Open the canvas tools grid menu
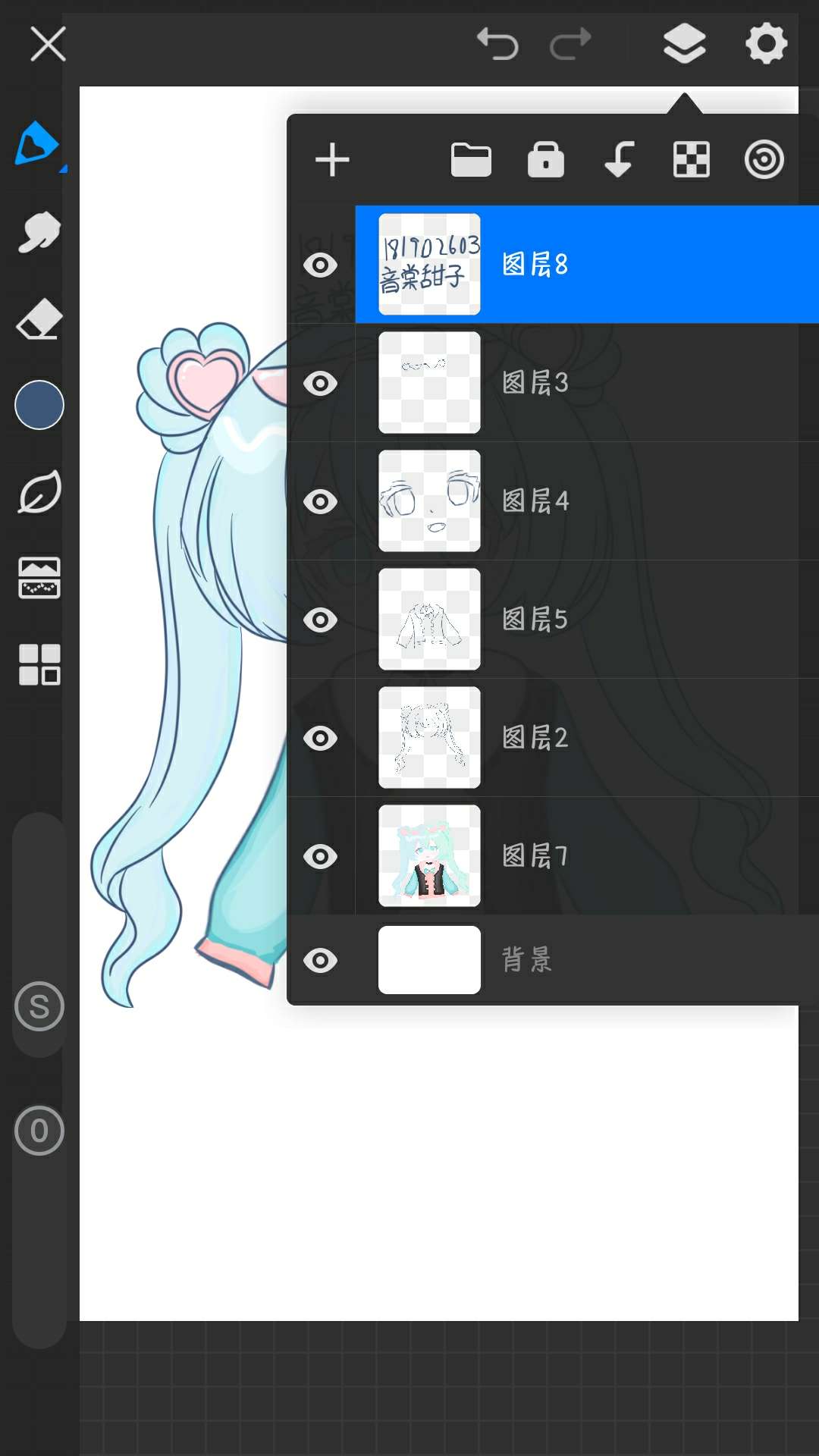Viewport: 819px width, 1456px height. click(x=39, y=664)
